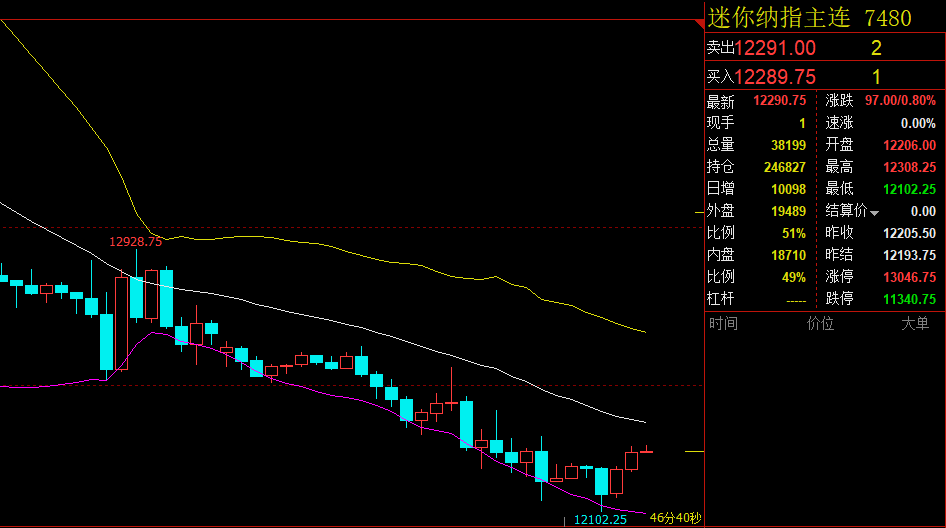Viewport: 946px width, 528px height.
Task: Click the 内盘 比例 value 49%
Action: (794, 277)
